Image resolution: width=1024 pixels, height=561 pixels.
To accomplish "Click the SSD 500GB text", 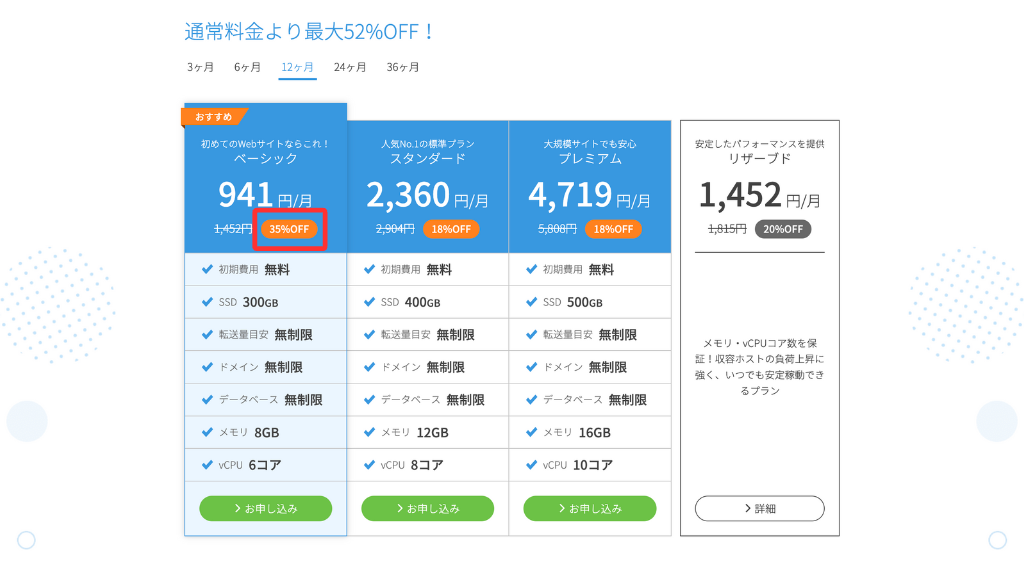I will [573, 302].
